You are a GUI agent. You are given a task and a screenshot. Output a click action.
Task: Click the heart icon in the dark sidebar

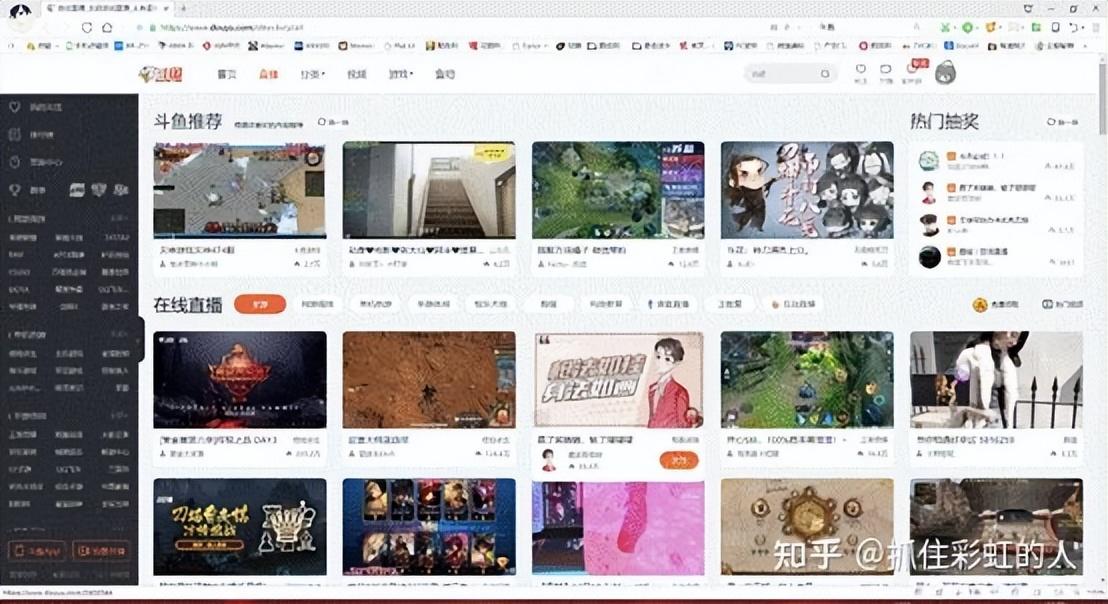click(x=14, y=107)
